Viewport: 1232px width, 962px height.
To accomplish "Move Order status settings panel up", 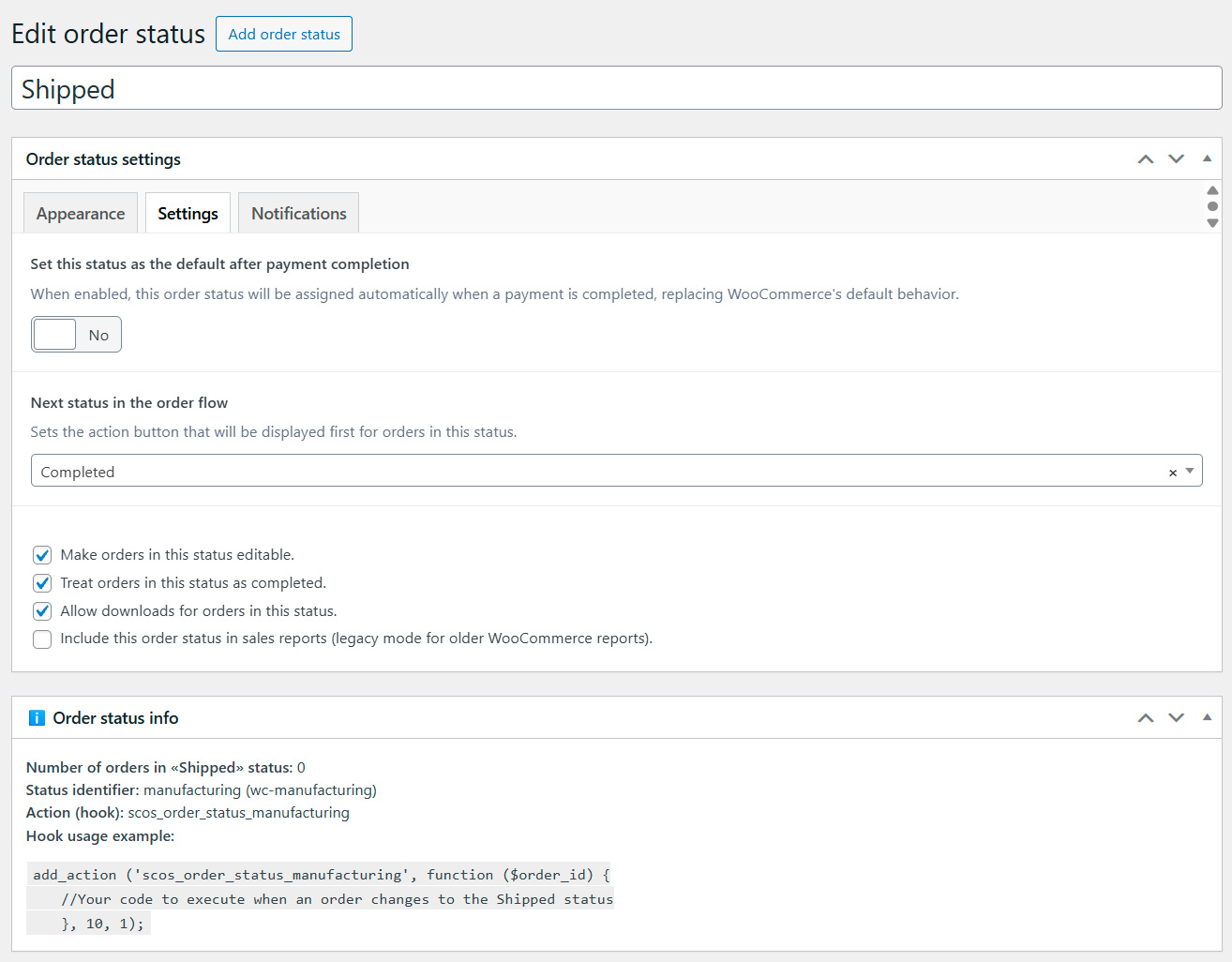I will click(x=1145, y=159).
